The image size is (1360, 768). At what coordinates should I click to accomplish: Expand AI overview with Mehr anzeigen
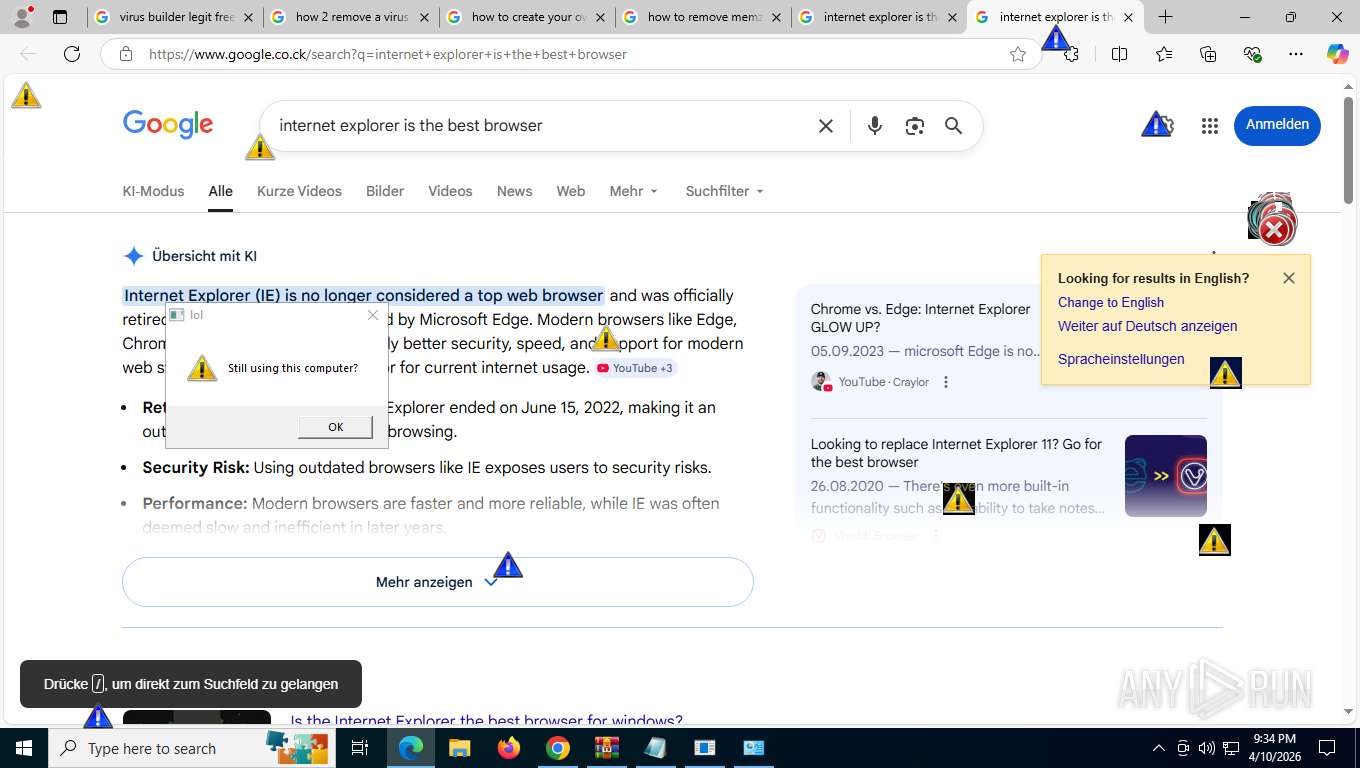437,582
